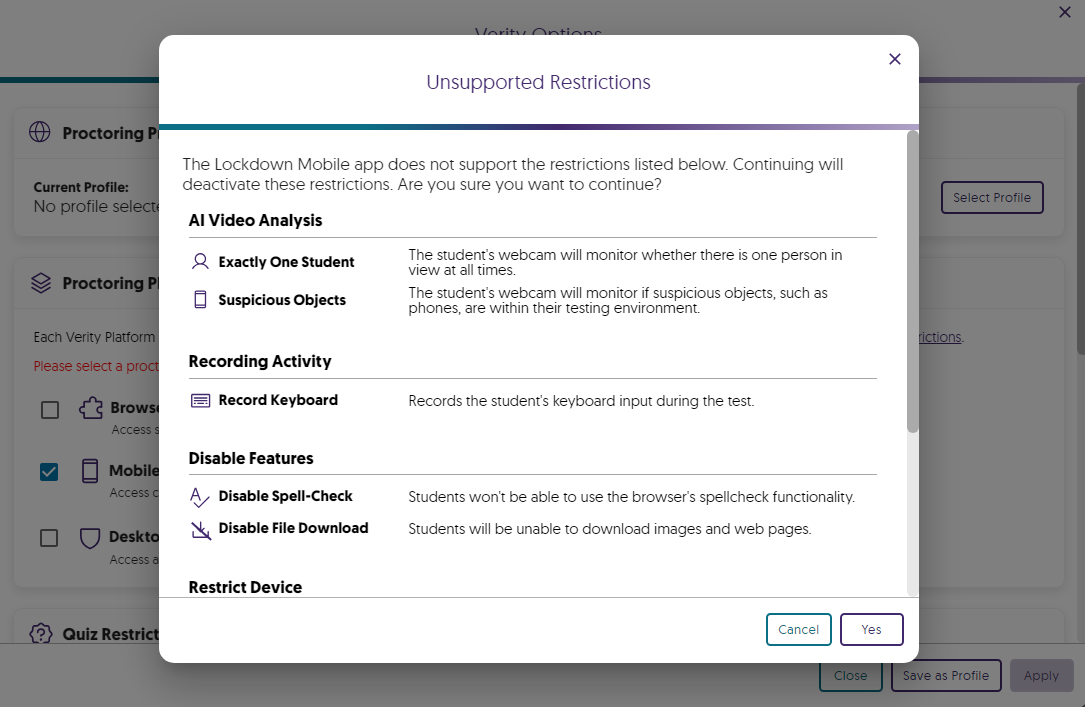Click the dialog's vertical scrollbar

[912, 282]
